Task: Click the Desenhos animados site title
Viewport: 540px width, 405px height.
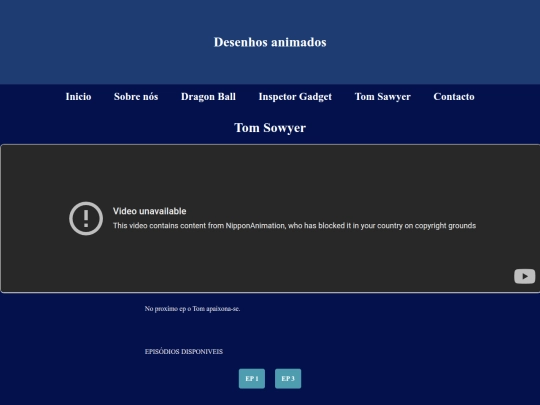Action: click(x=270, y=42)
